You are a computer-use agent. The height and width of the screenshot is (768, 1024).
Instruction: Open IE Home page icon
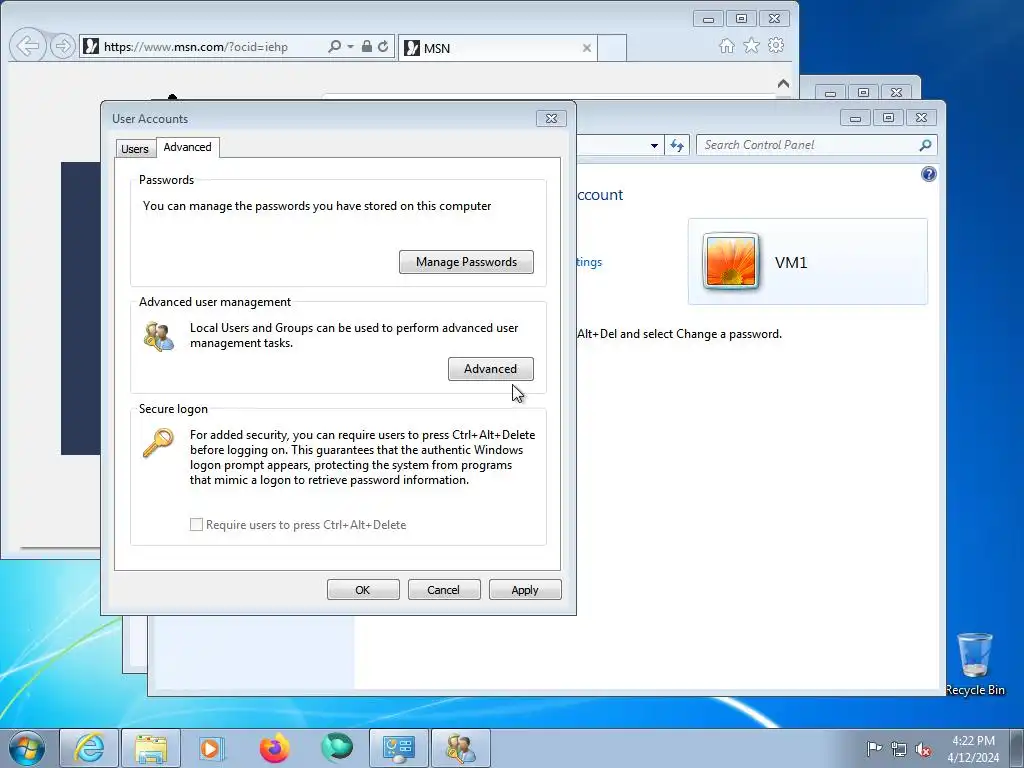(727, 46)
